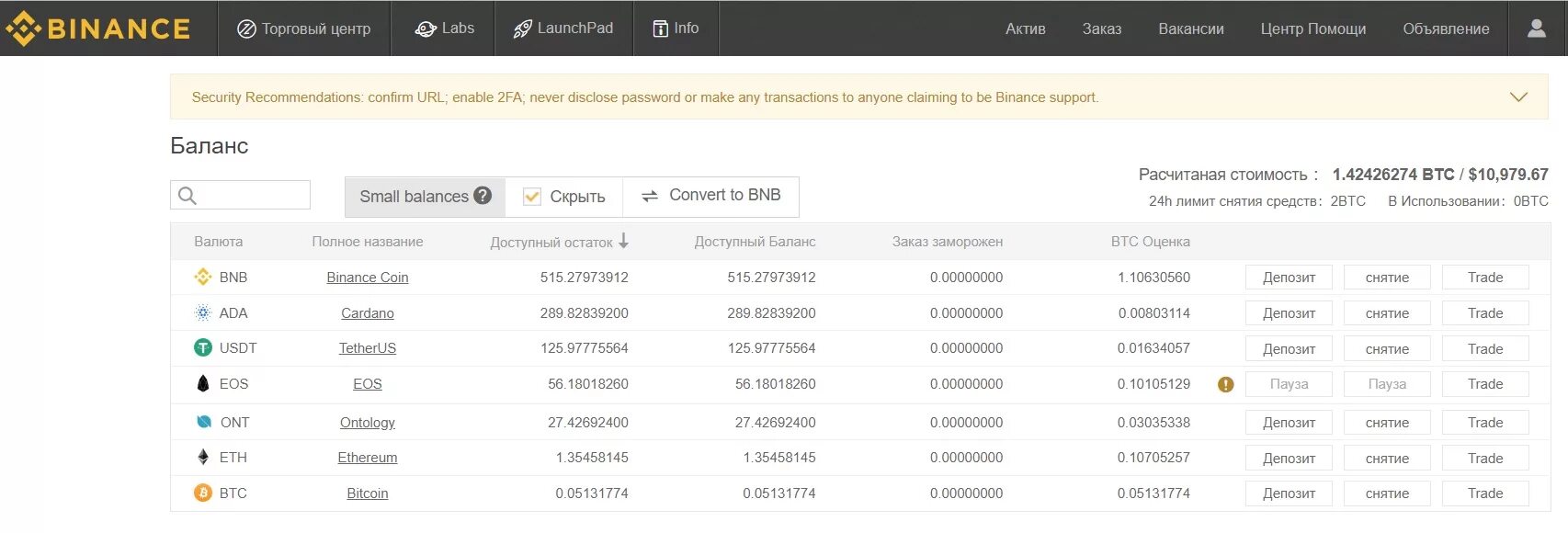Click Convert to BNB button

click(710, 196)
